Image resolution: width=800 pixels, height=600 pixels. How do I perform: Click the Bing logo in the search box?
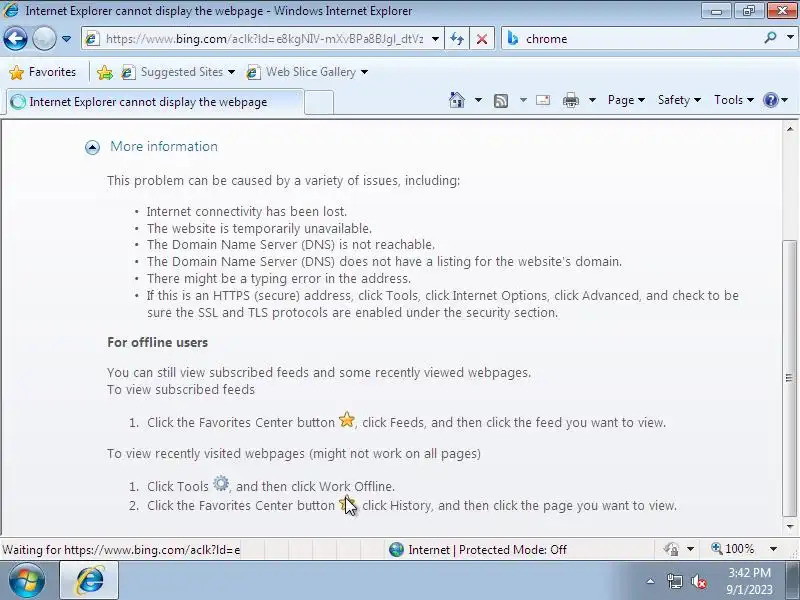(x=513, y=38)
